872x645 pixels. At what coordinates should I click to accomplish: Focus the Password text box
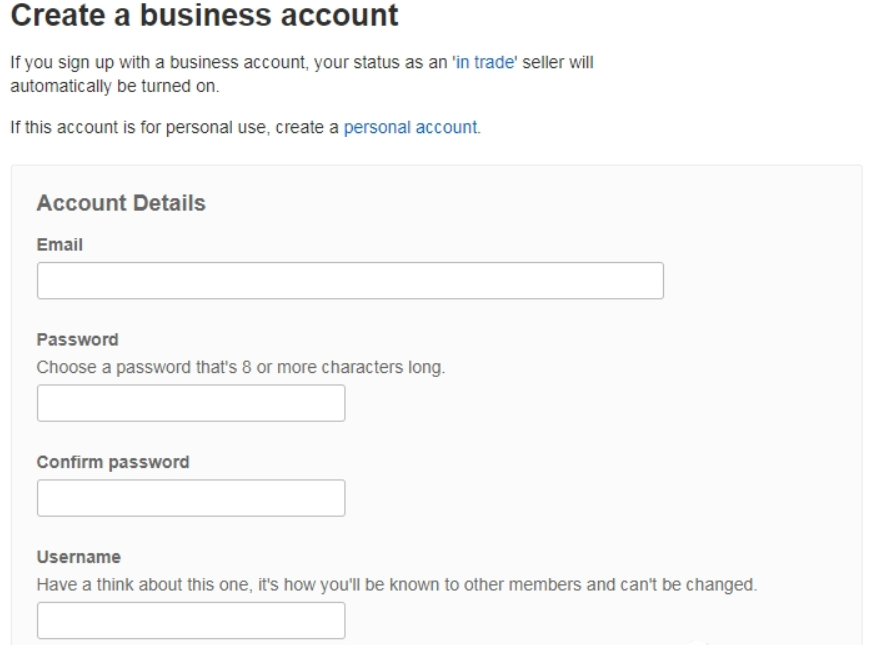click(x=191, y=403)
